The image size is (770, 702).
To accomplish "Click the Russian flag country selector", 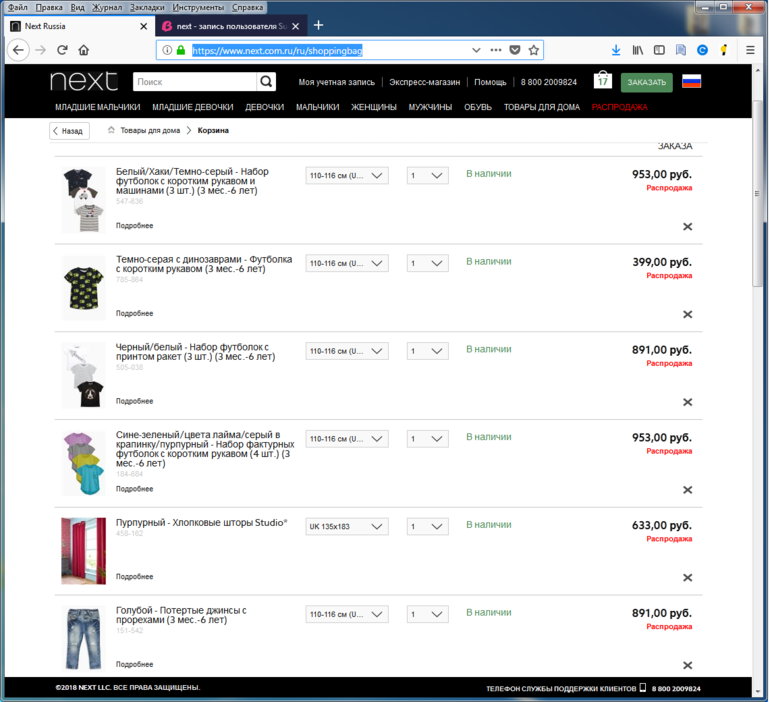I will (691, 82).
